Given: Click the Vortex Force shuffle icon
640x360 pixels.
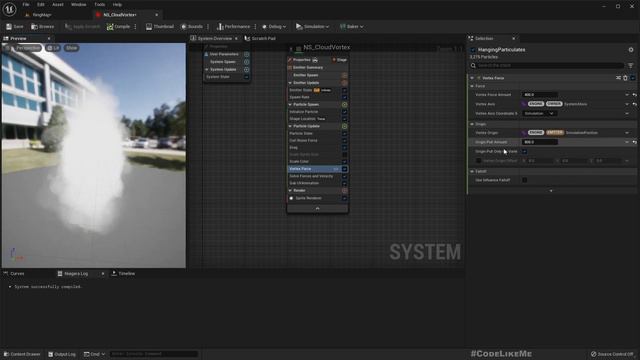Looking at the screenshot, I should 618,78.
